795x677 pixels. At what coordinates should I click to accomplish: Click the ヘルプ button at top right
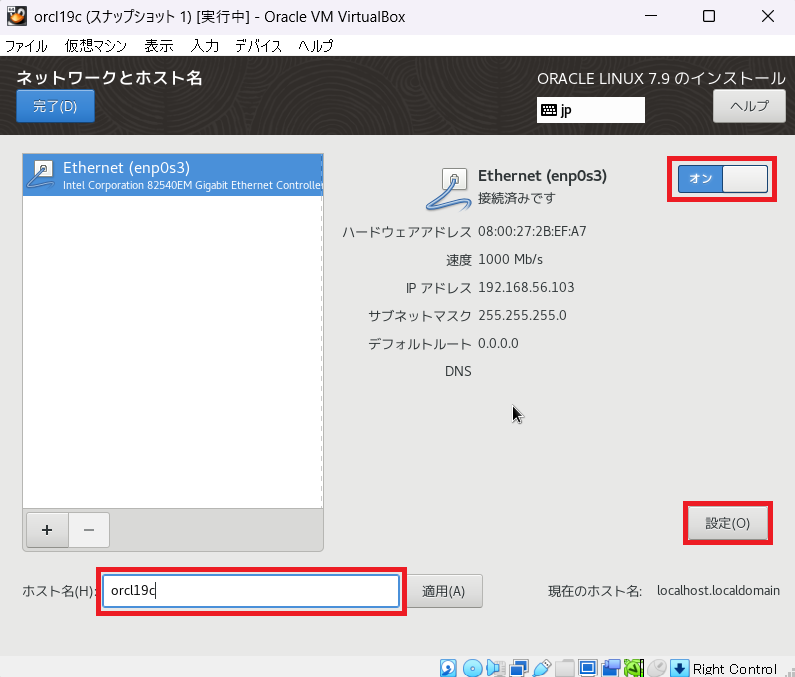(748, 106)
